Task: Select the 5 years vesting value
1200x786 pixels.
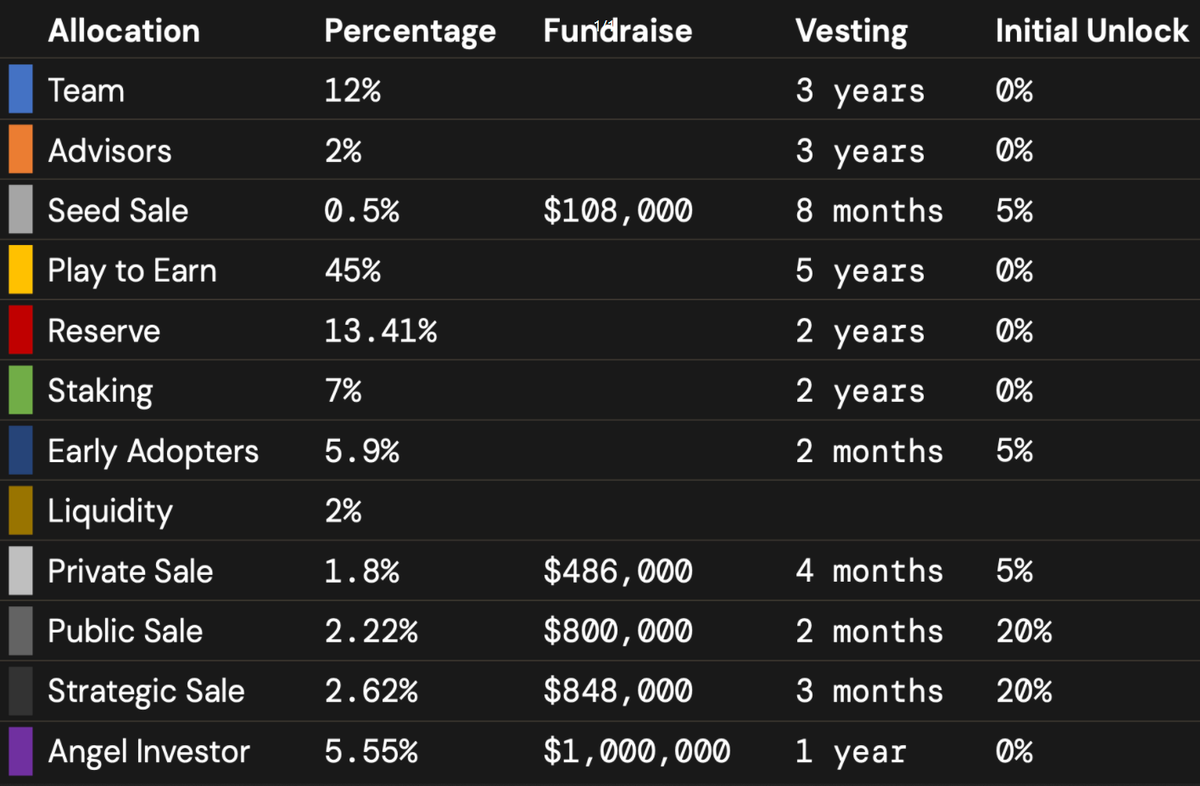Action: pos(860,271)
